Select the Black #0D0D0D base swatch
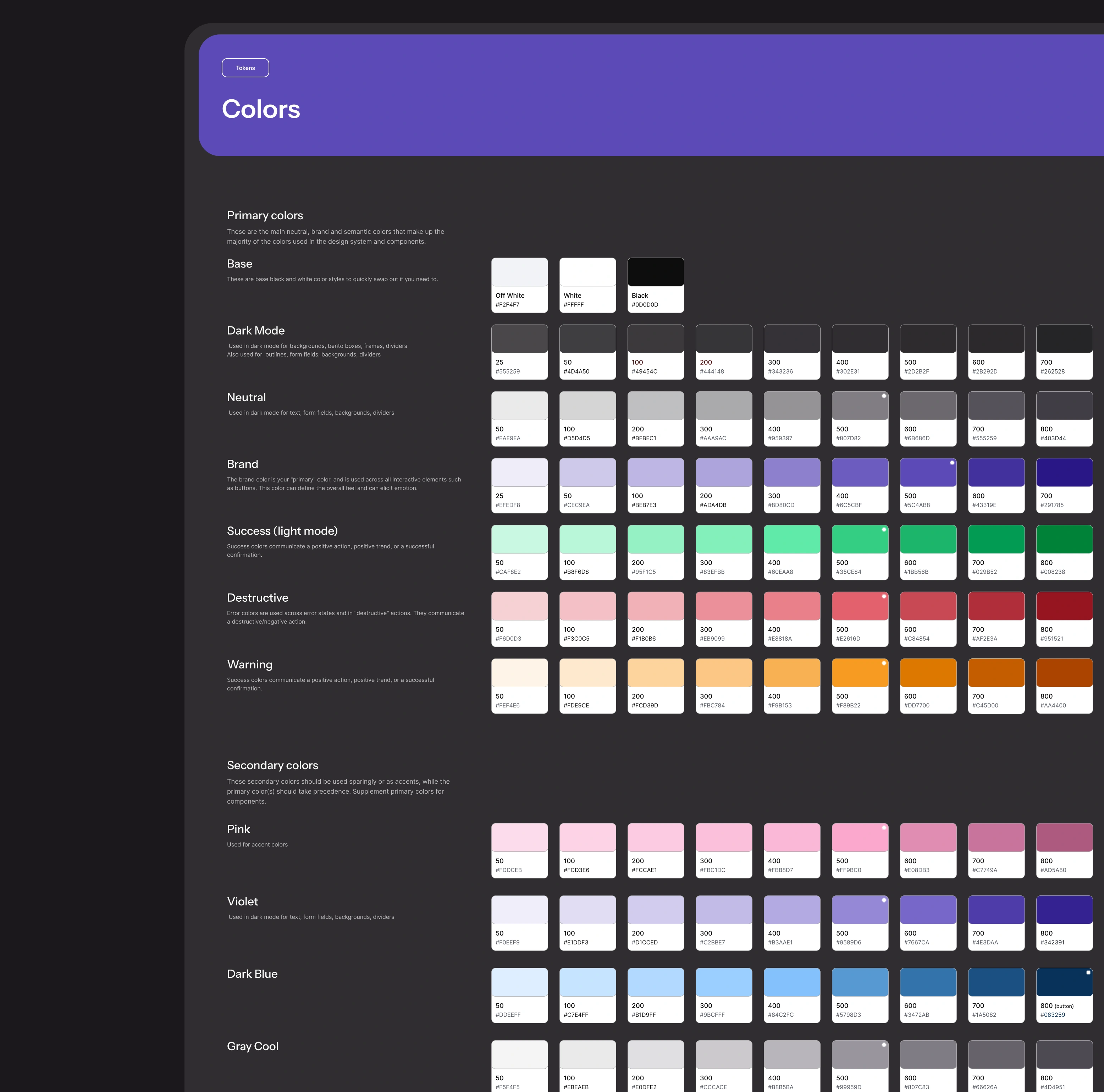Viewport: 1104px width, 1092px height. pos(656,285)
